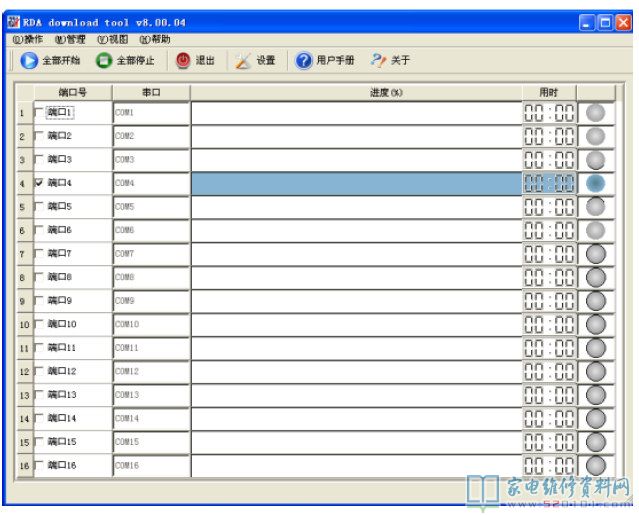Screen dimensions: 639x515
Task: Click the status indicator for port 5
Action: pyautogui.click(x=595, y=207)
